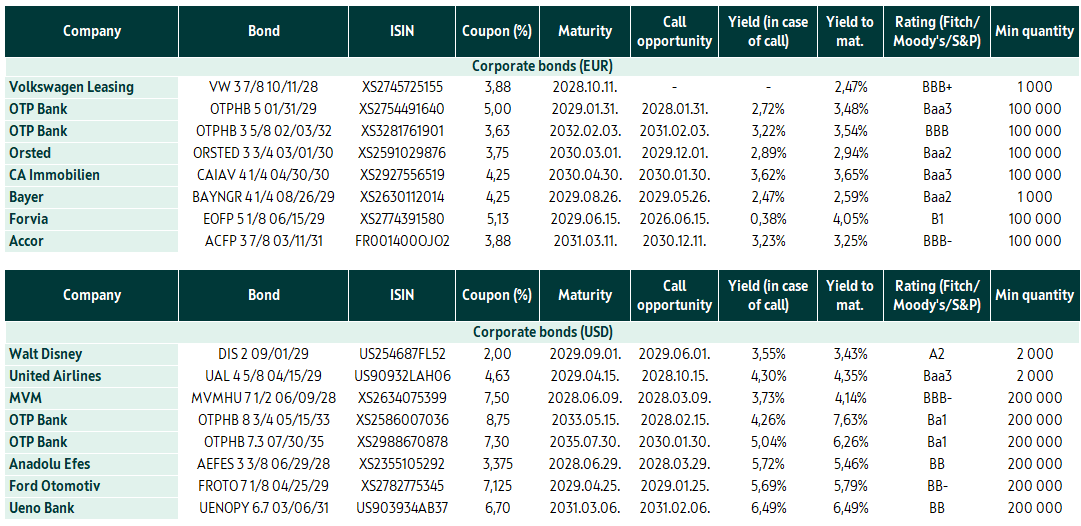Click the 'CA Immobilien' company cell

pos(91,175)
